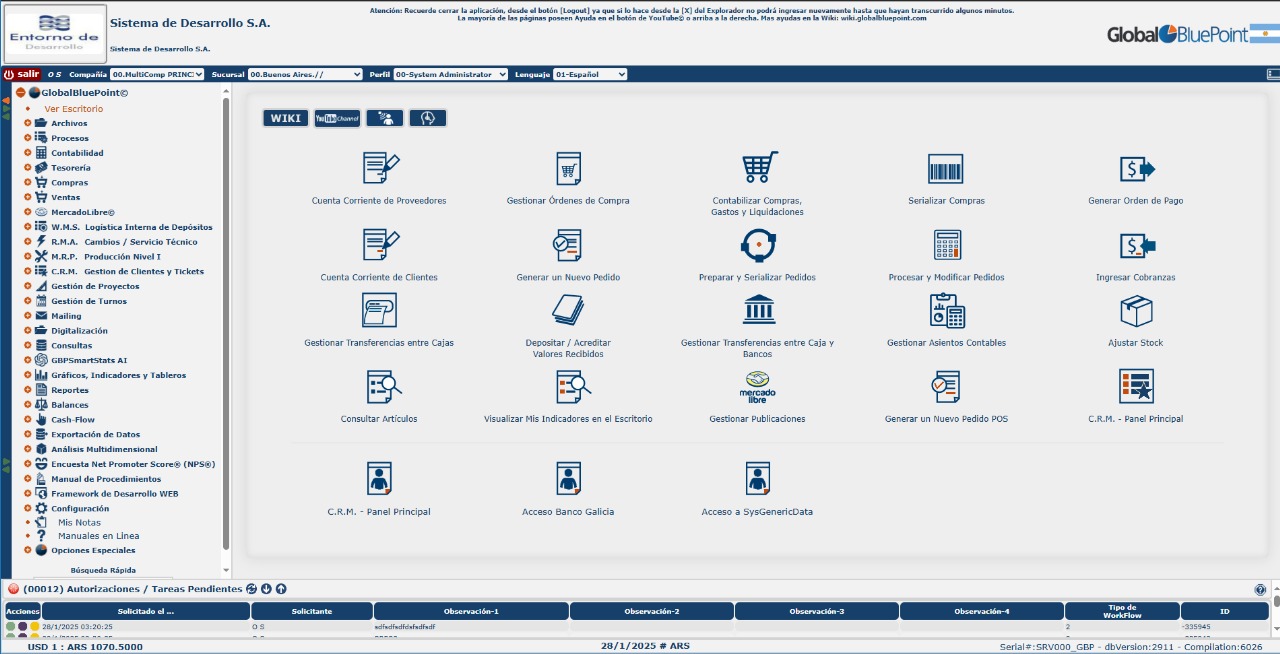Click the Ajustar Stock box icon
The height and width of the screenshot is (654, 1280).
[1136, 311]
